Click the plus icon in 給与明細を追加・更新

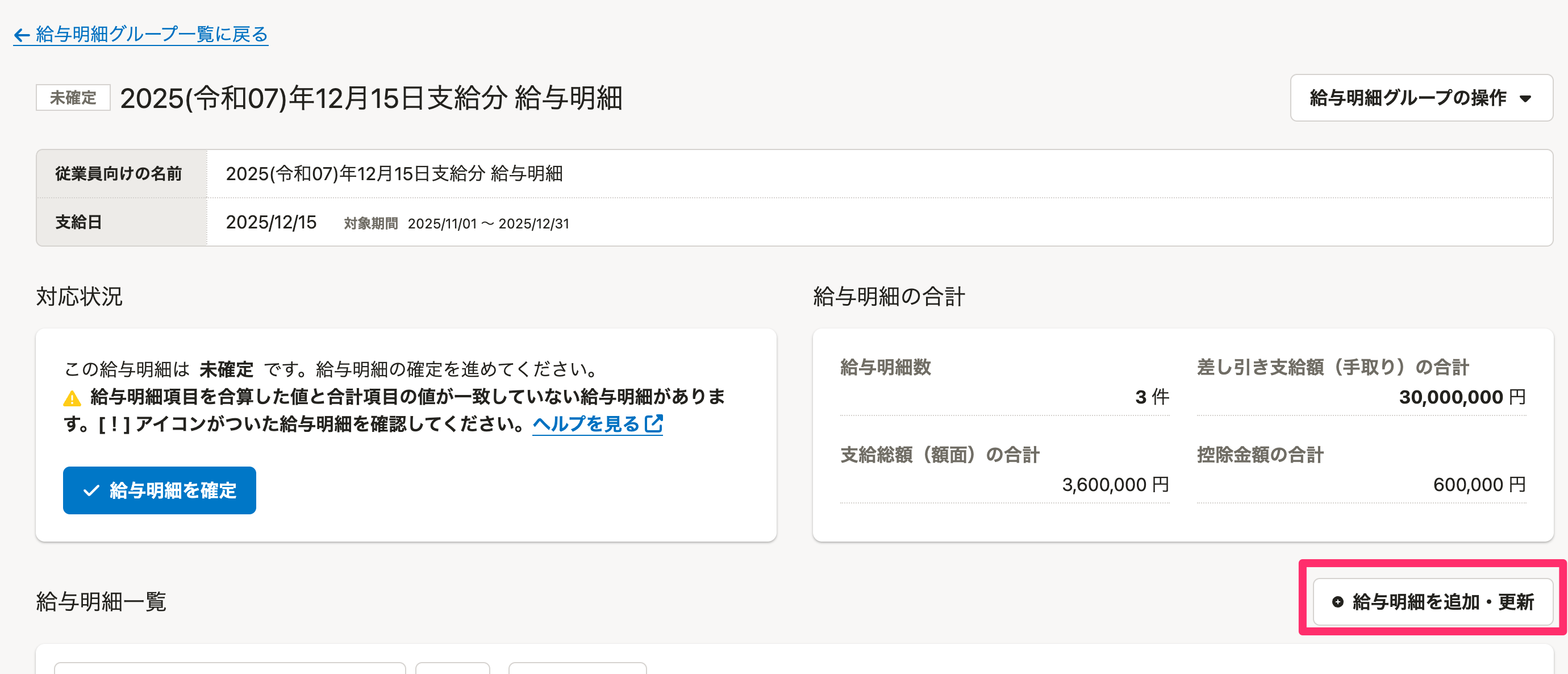pos(1337,602)
